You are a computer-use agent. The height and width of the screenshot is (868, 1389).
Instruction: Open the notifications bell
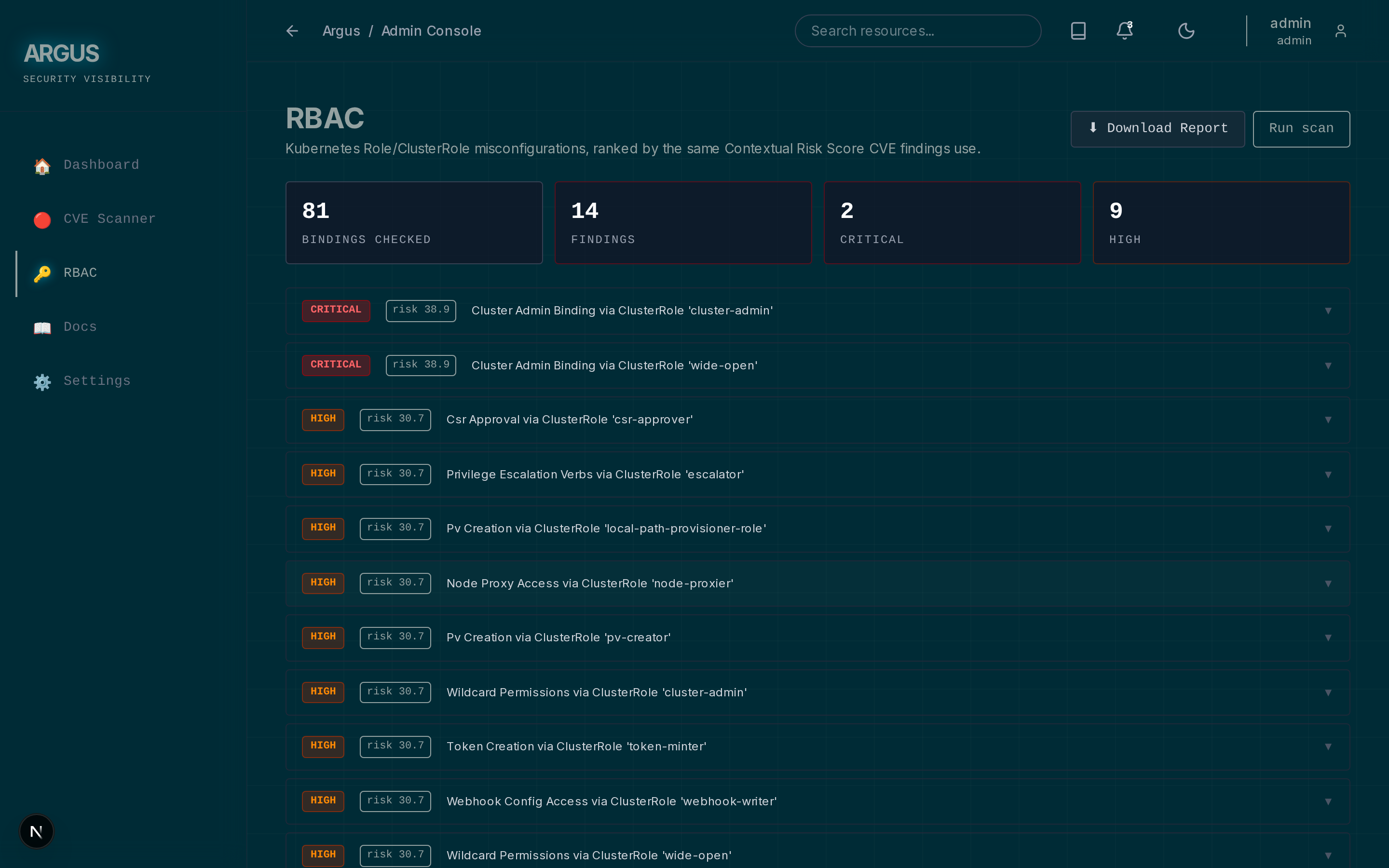1124,31
